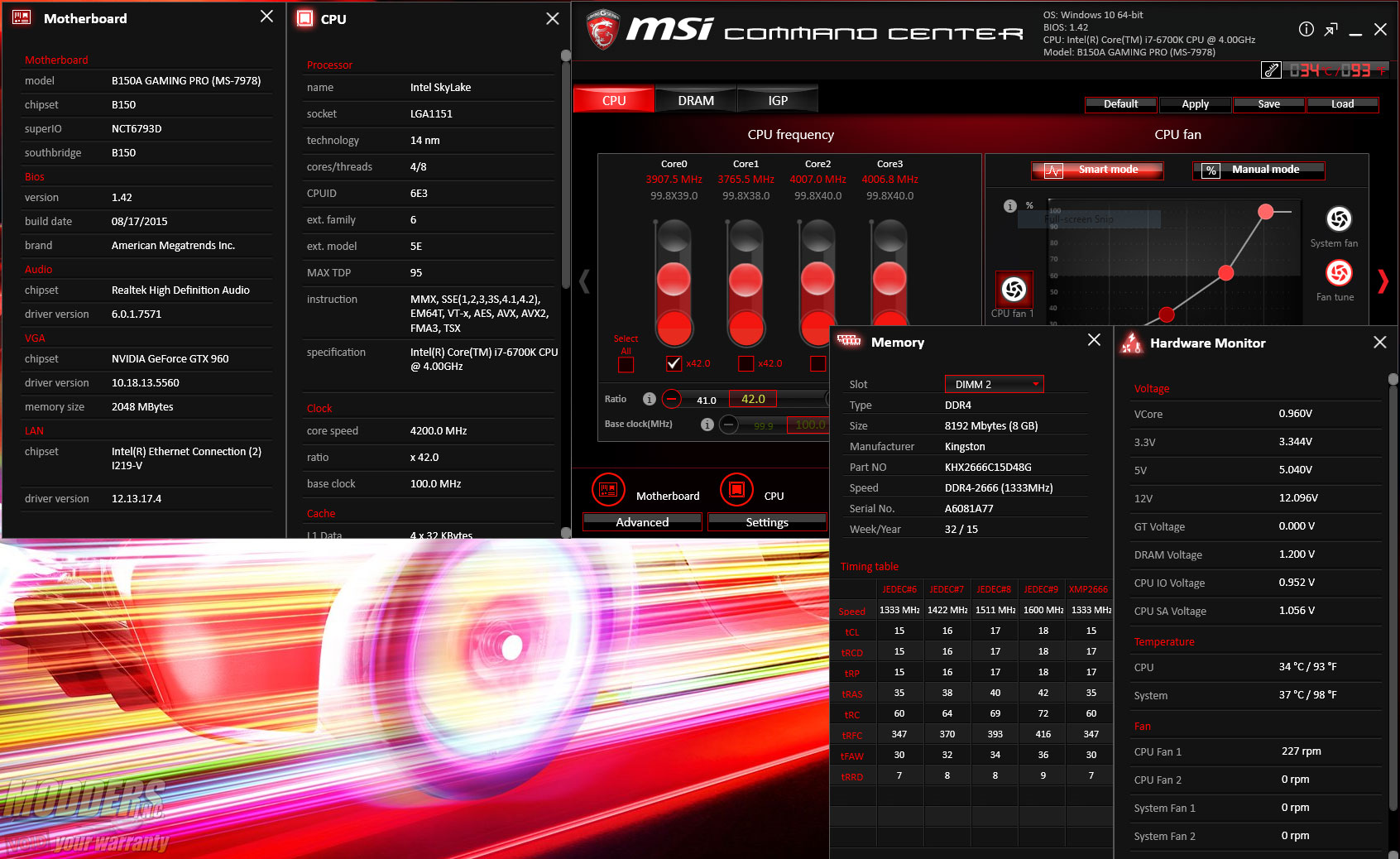
Task: Close the CPU info window
Action: [553, 18]
